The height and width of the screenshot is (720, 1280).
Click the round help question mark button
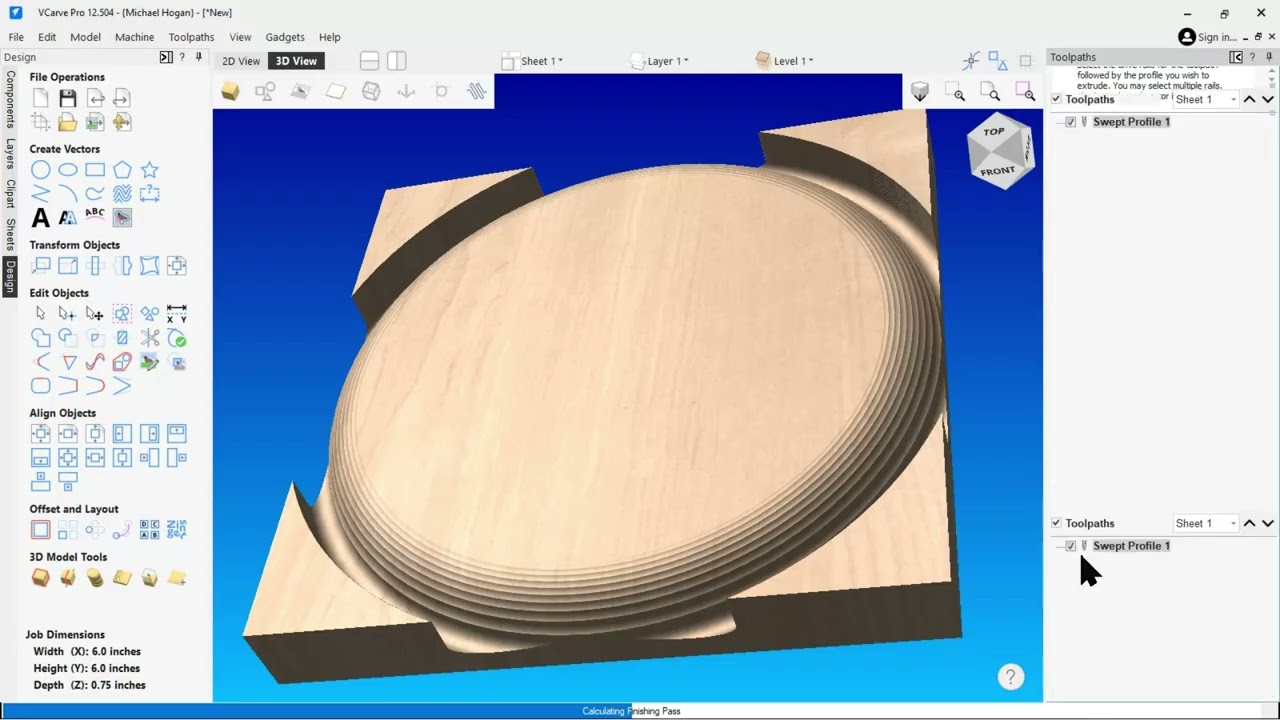pos(1011,677)
